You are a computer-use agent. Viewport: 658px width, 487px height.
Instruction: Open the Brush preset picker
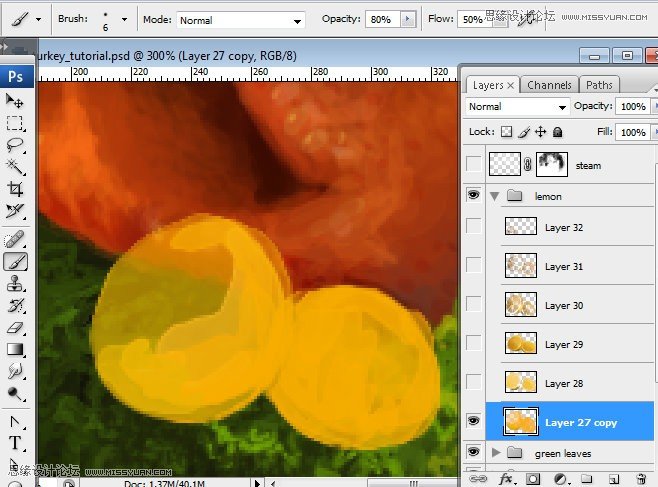pos(124,19)
